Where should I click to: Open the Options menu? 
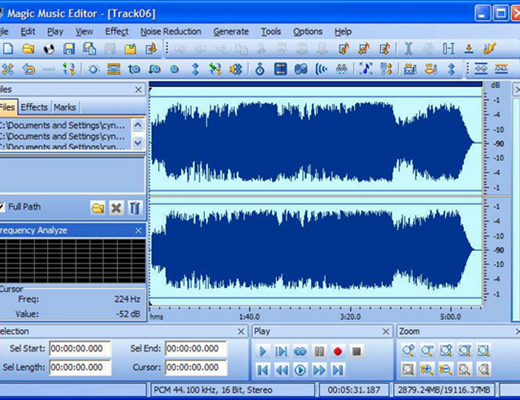(308, 32)
